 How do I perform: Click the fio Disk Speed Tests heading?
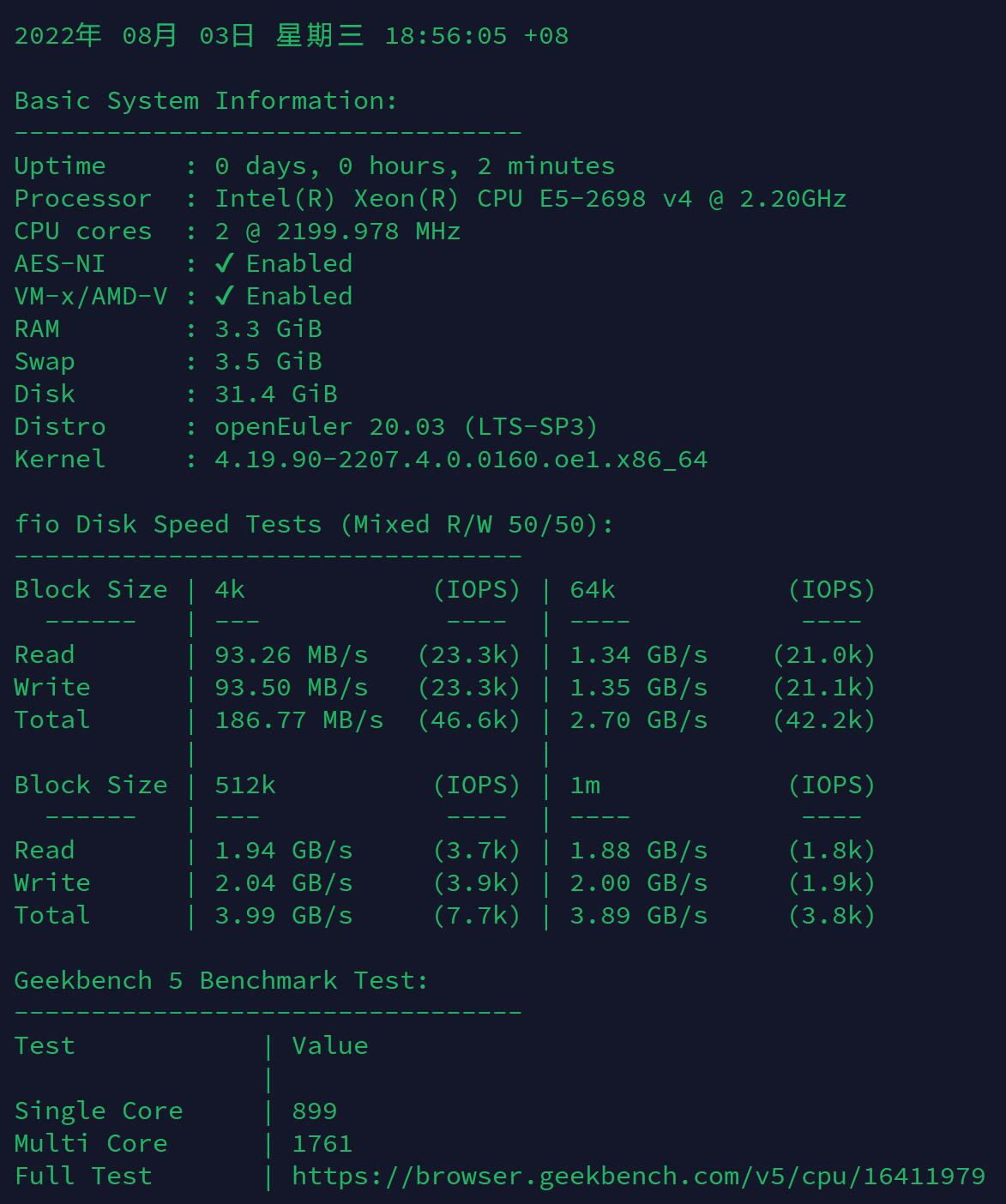tap(314, 525)
